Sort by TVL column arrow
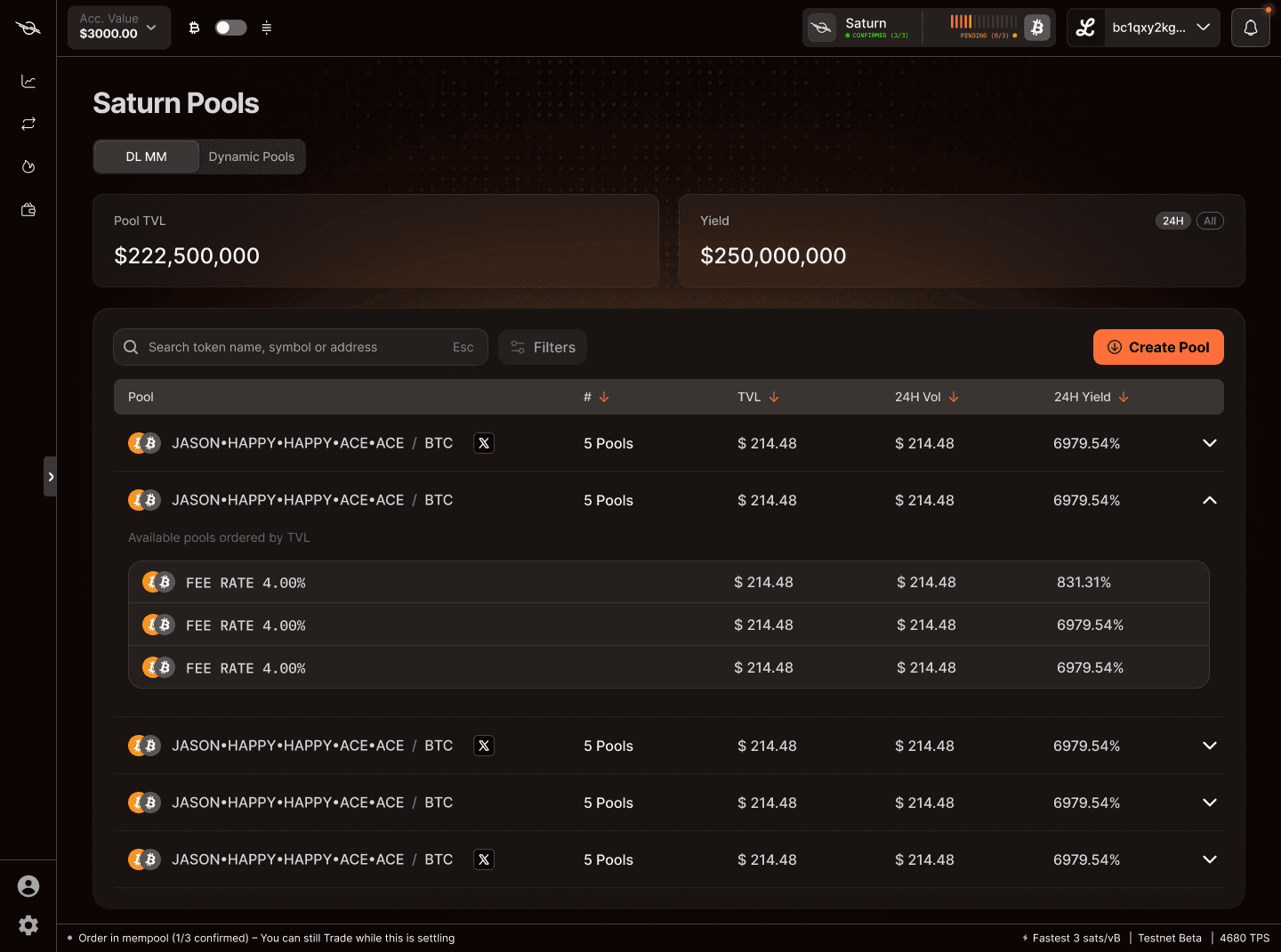 [774, 397]
